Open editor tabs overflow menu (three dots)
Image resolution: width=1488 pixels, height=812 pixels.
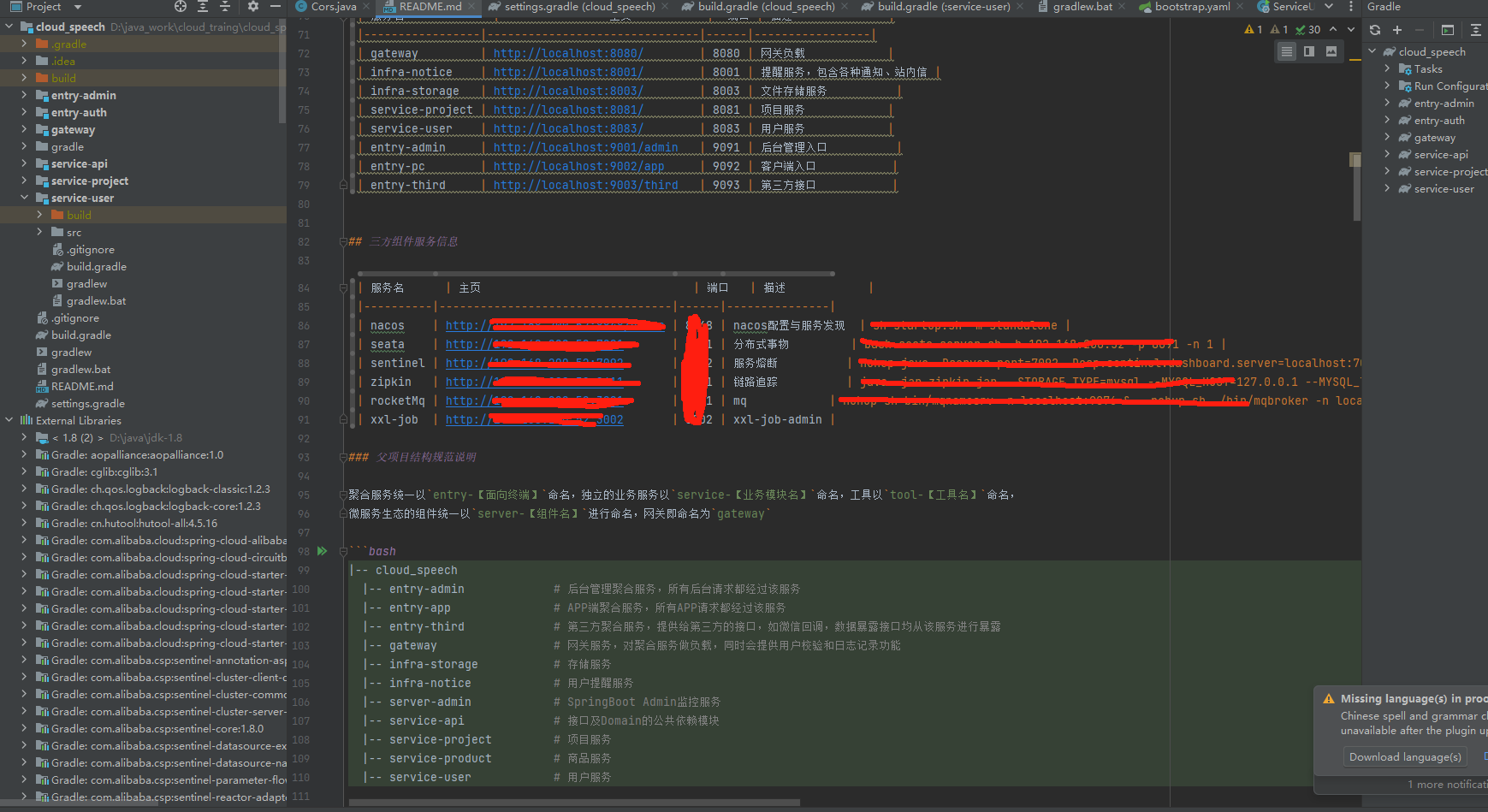point(1351,7)
